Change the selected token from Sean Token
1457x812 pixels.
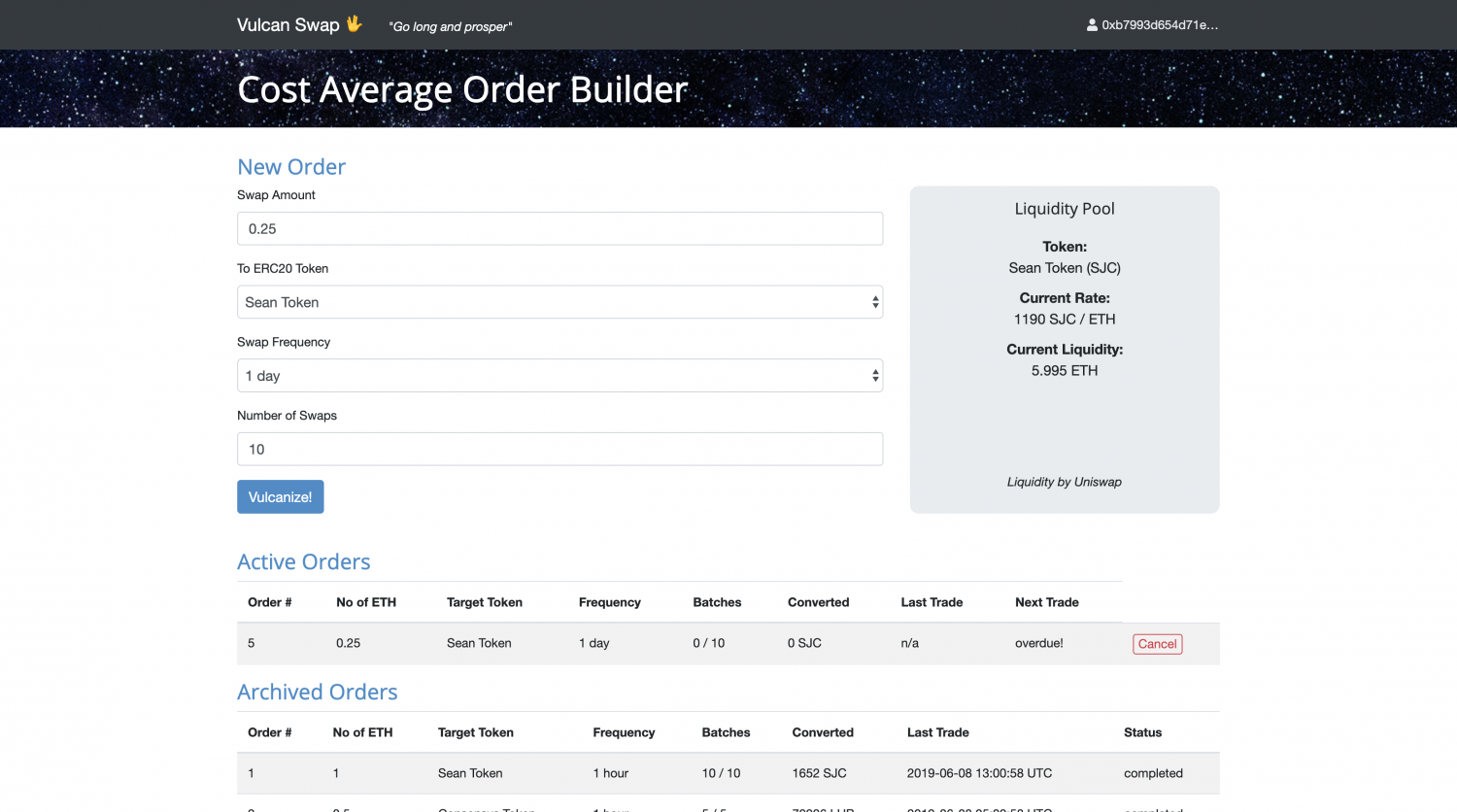559,302
